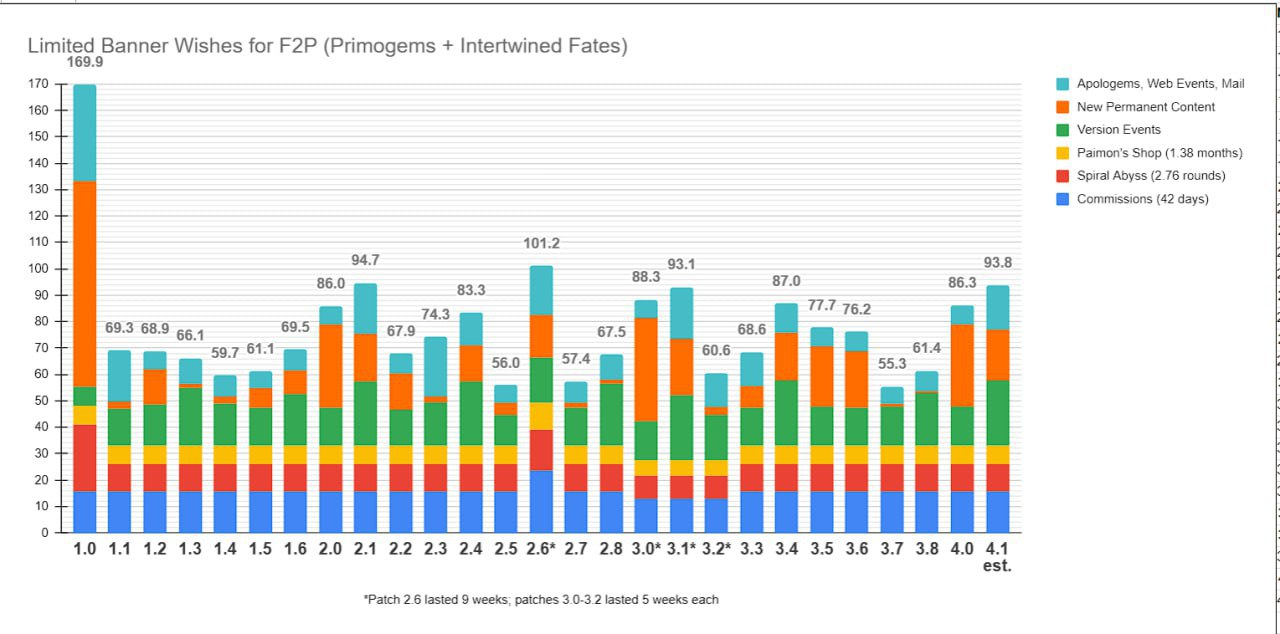Click the red Spiral Abyss segment of bar 1.0
This screenshot has width=1280, height=634.
(x=85, y=458)
